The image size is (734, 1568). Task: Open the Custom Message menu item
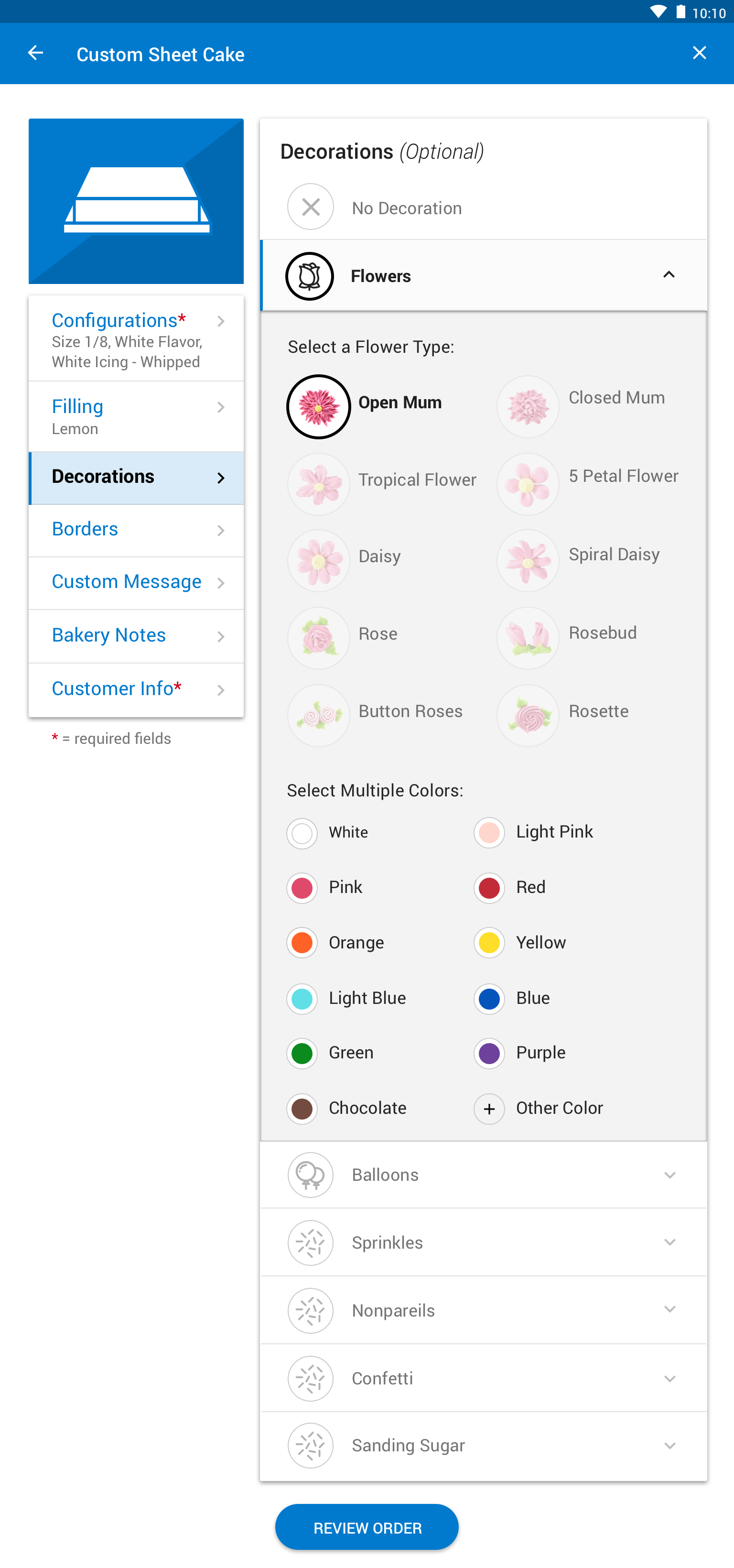coord(136,583)
